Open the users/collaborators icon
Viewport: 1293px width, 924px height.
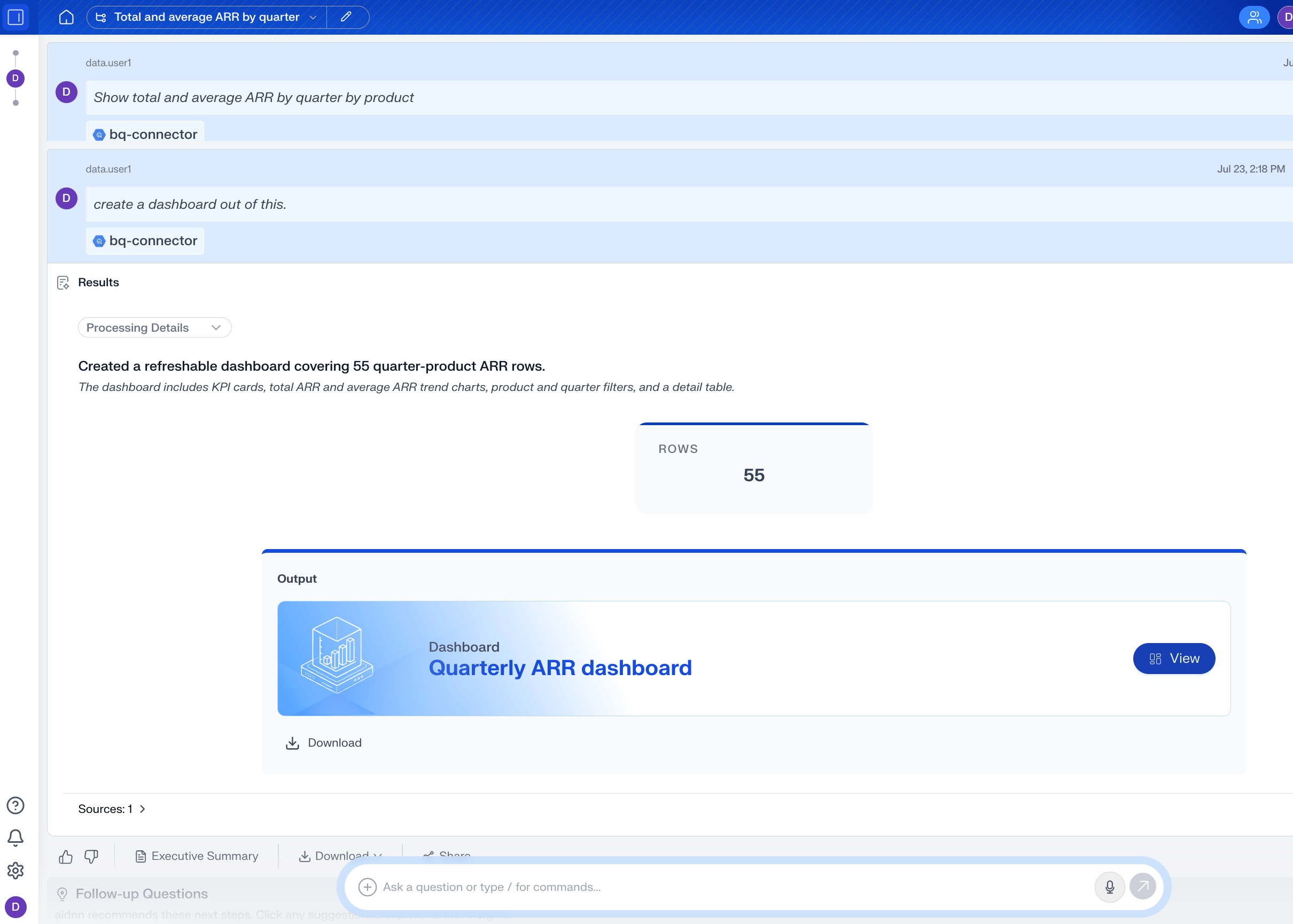click(1255, 17)
